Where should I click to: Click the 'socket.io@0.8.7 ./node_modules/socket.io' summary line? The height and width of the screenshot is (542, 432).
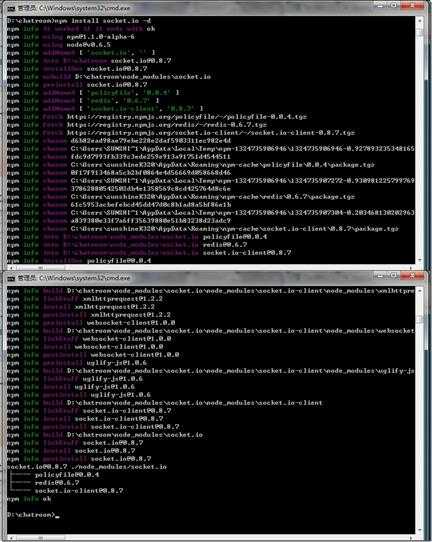[x=87, y=467]
